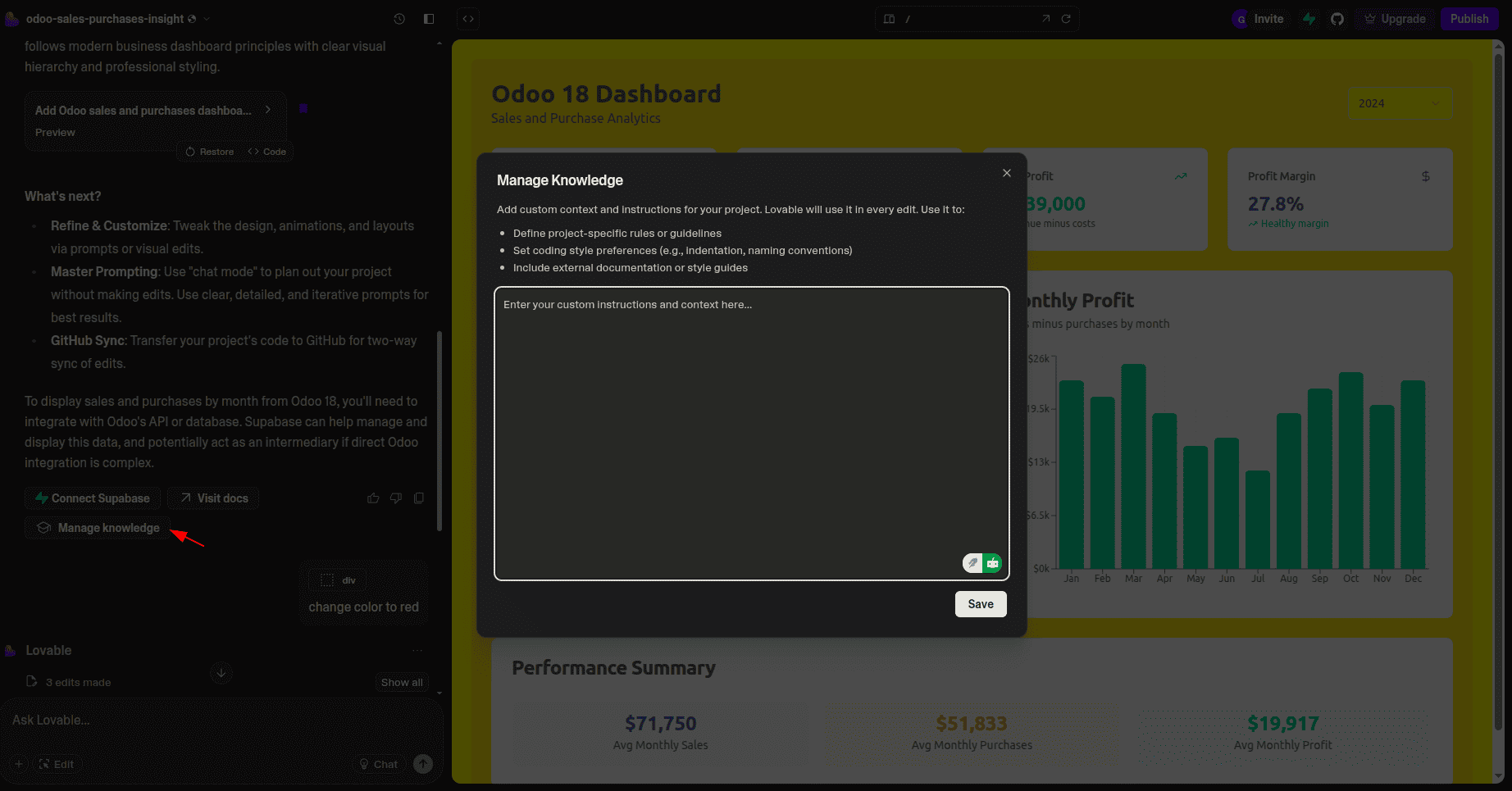Send the prompt with the up-arrow button
The image size is (1512, 791).
(x=423, y=764)
